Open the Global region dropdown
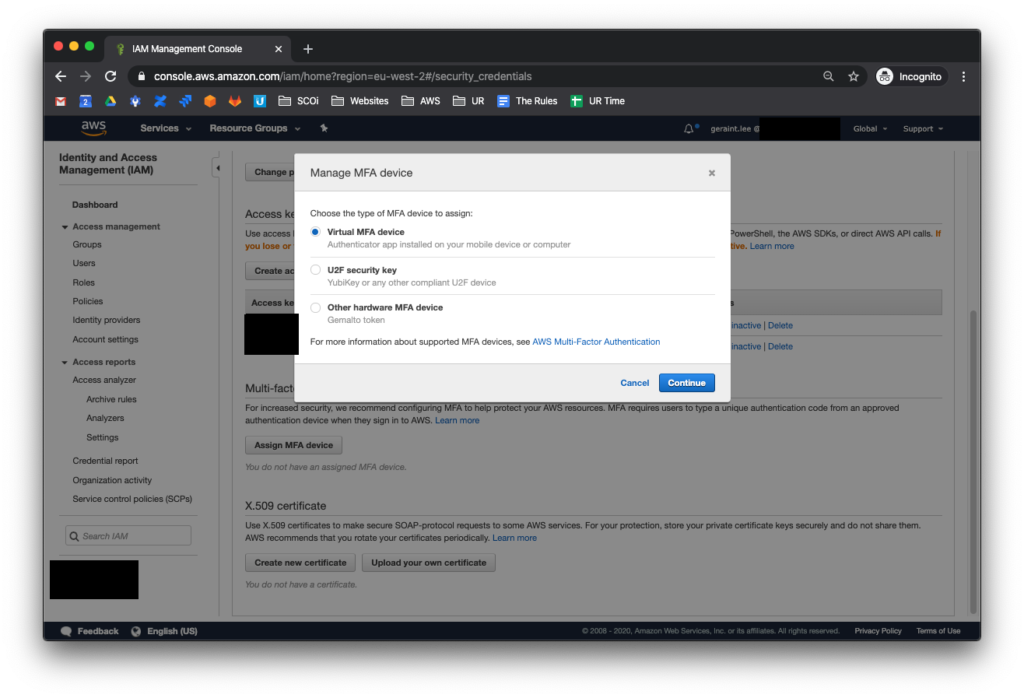The width and height of the screenshot is (1024, 698). (x=870, y=129)
